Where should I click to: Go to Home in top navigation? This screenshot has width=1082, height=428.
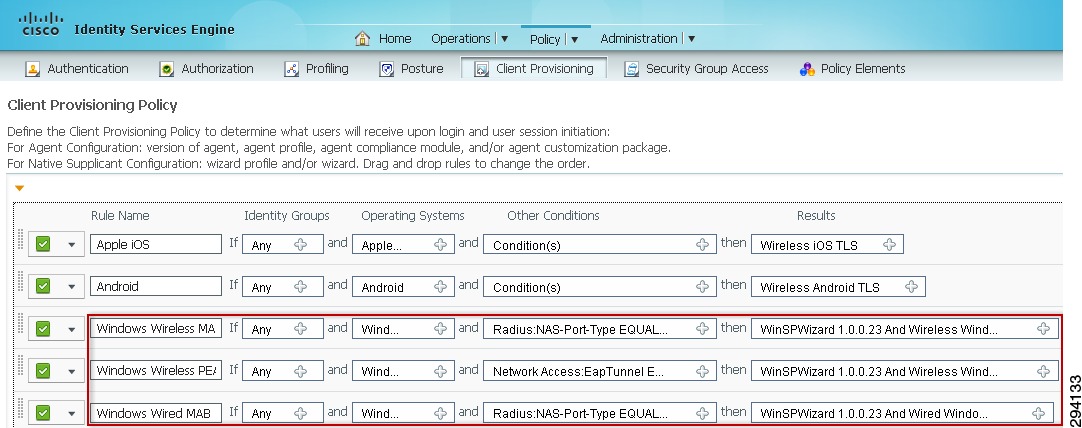pos(395,39)
